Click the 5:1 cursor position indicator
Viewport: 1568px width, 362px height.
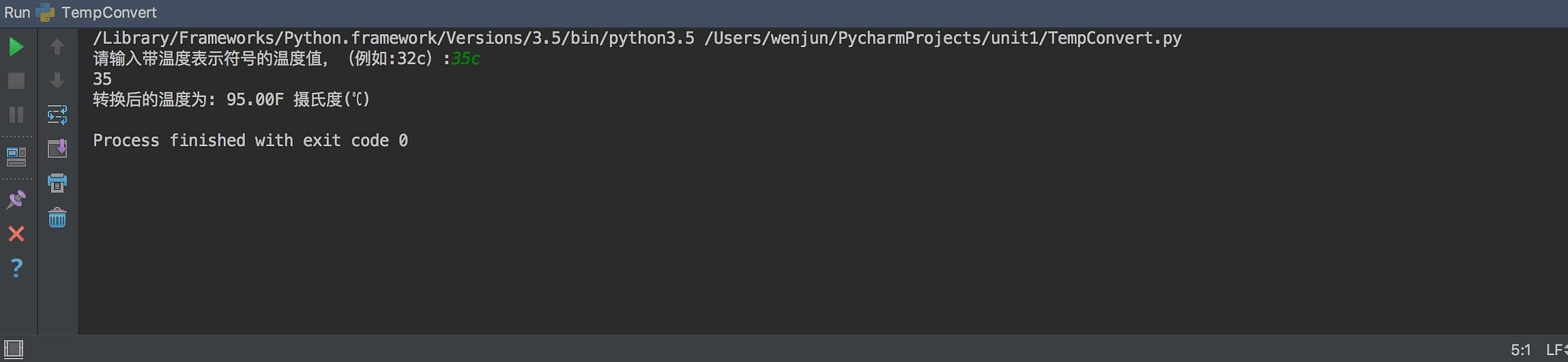[x=1521, y=350]
